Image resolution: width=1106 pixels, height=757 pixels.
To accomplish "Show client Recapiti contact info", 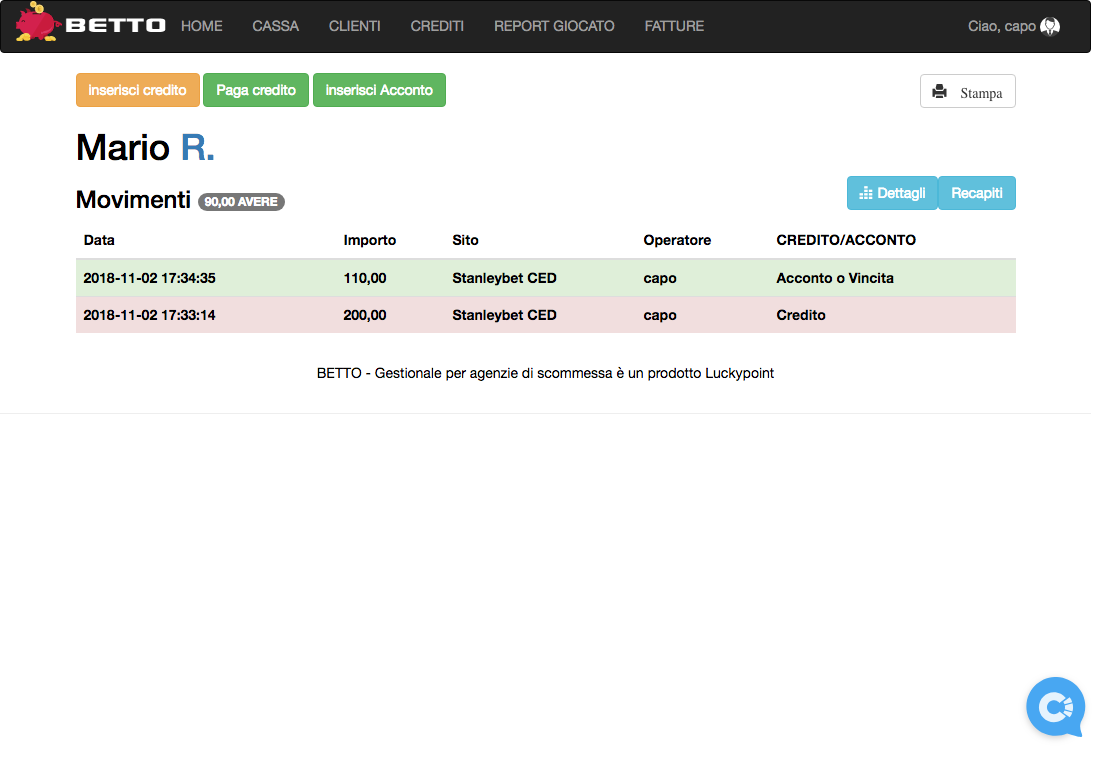I will (976, 193).
